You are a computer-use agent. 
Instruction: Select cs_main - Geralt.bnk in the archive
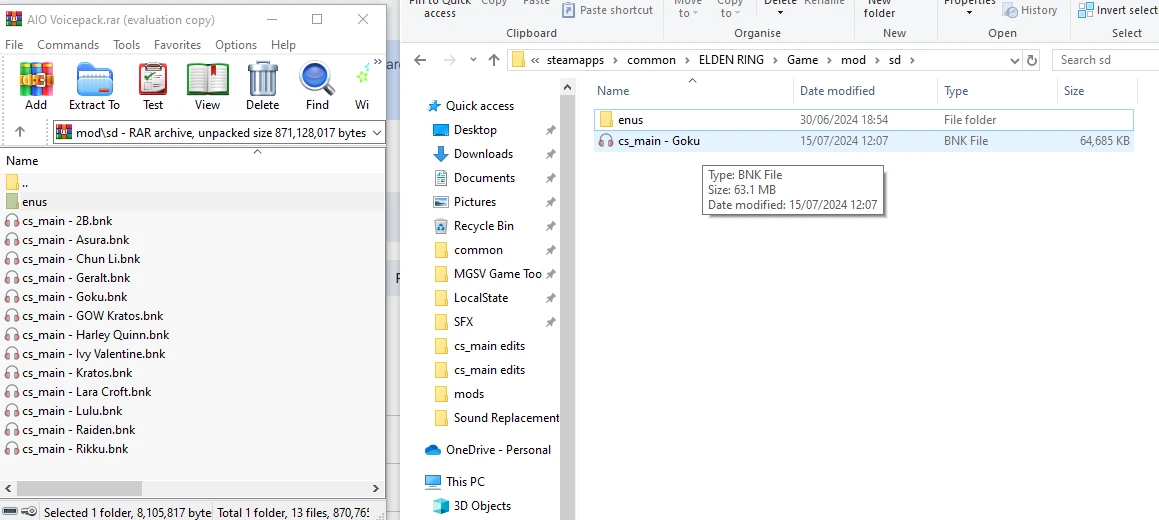[x=67, y=278]
